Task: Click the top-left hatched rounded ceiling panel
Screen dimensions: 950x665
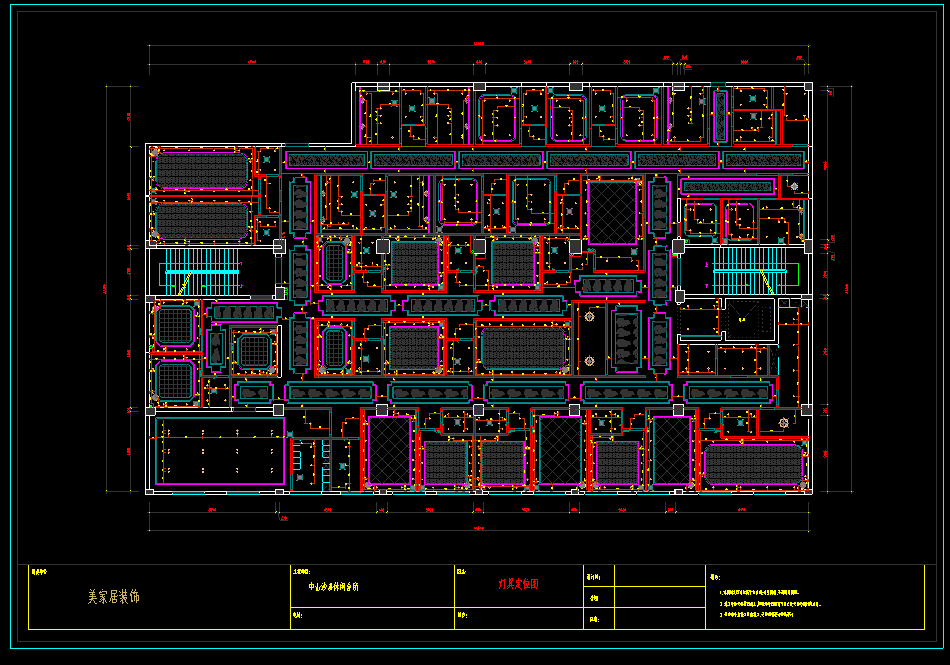Action: click(200, 170)
